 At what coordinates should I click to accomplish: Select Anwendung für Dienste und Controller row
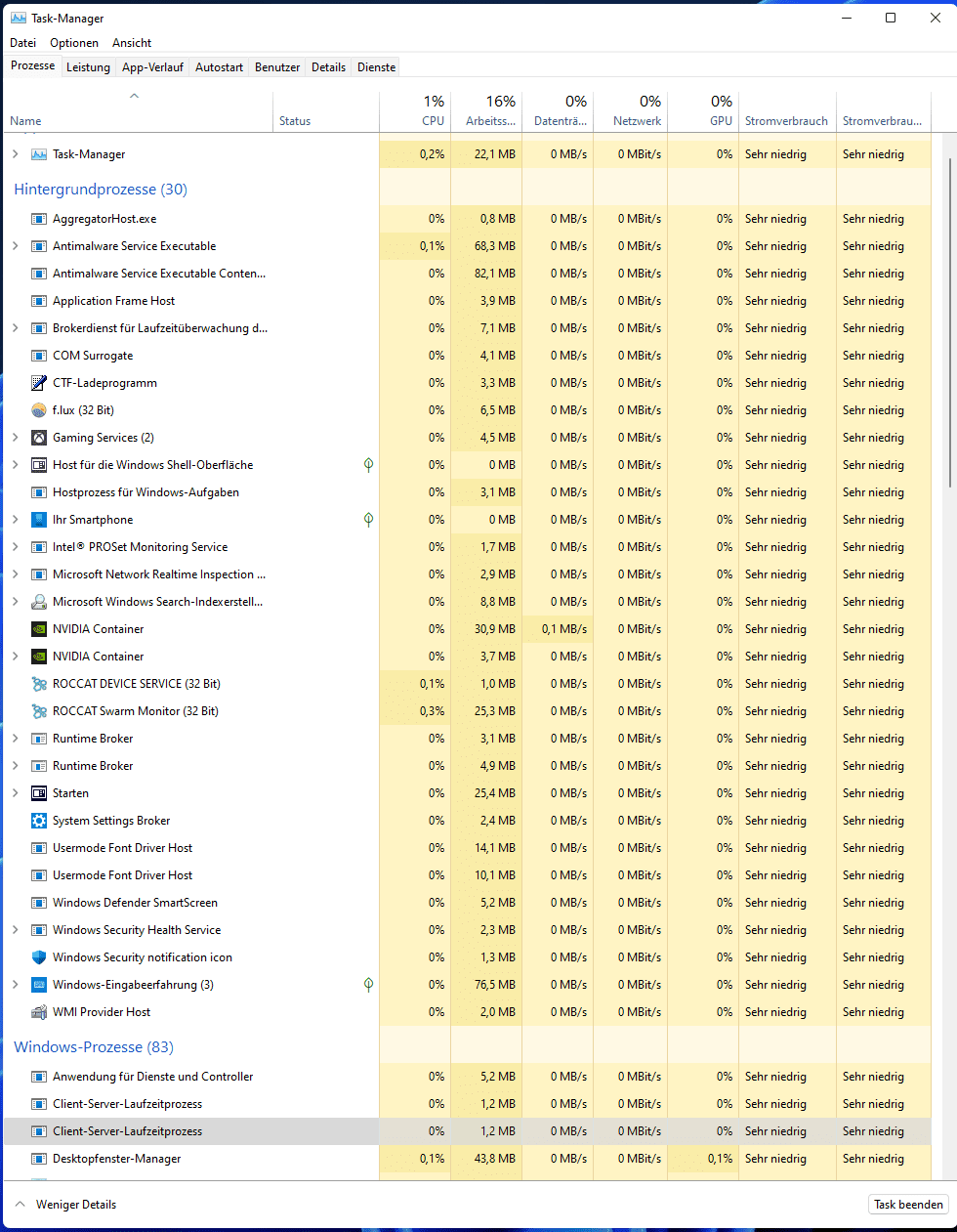[467, 1077]
